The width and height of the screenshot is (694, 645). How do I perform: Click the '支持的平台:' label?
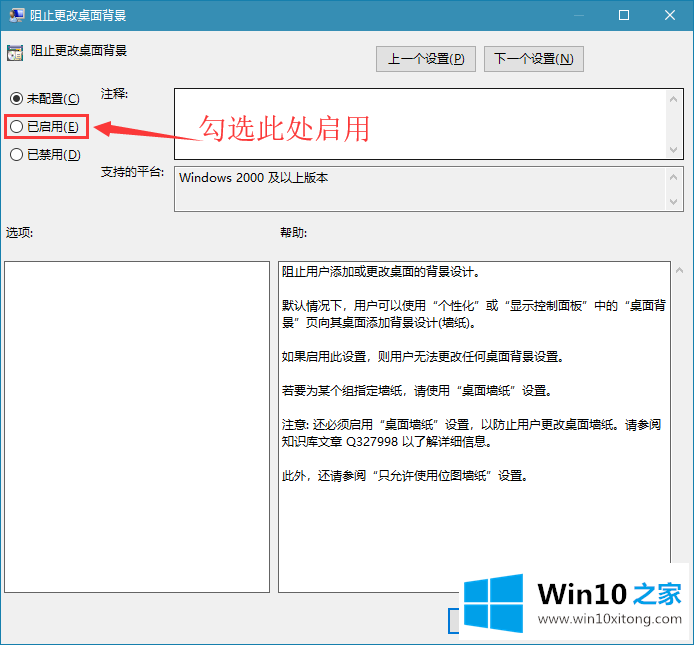tap(132, 172)
